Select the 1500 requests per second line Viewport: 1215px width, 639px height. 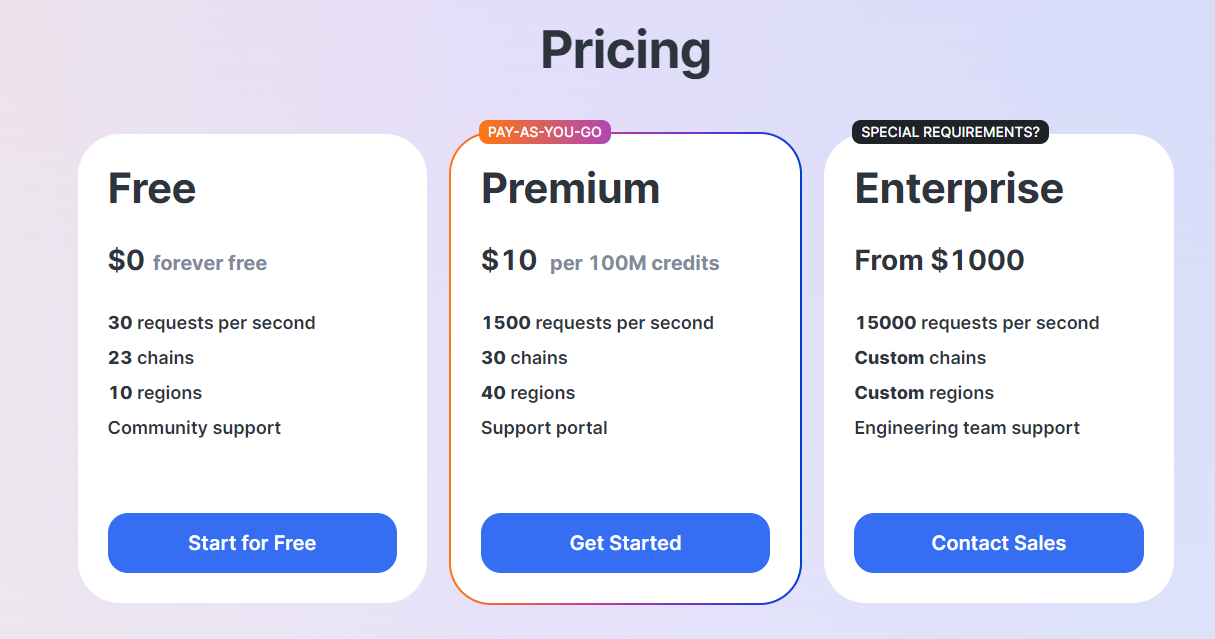(x=597, y=323)
